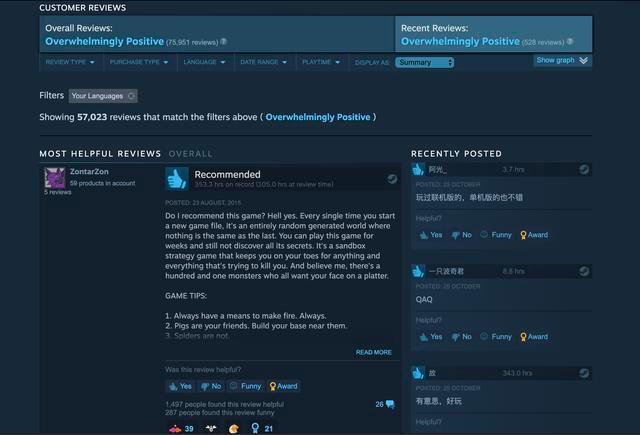
Task: Click READ MORE to expand the review
Action: (x=373, y=352)
